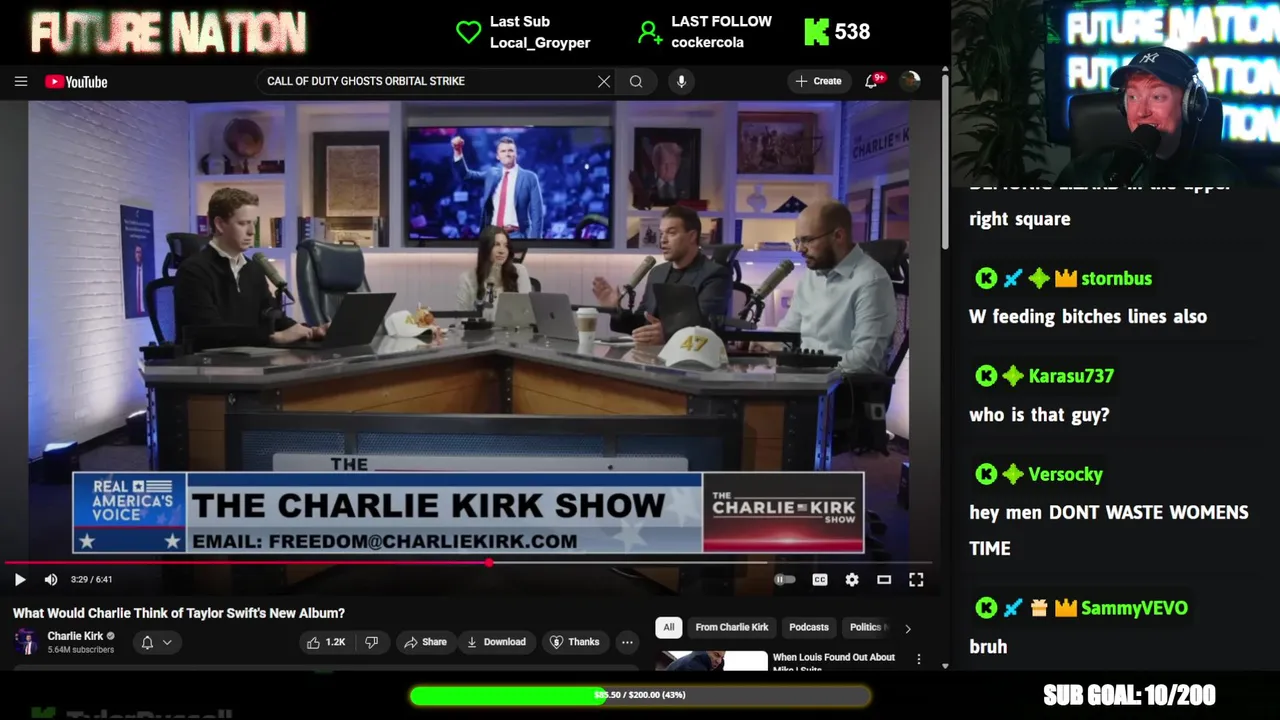
Task: Mute the video volume icon
Action: pos(51,580)
